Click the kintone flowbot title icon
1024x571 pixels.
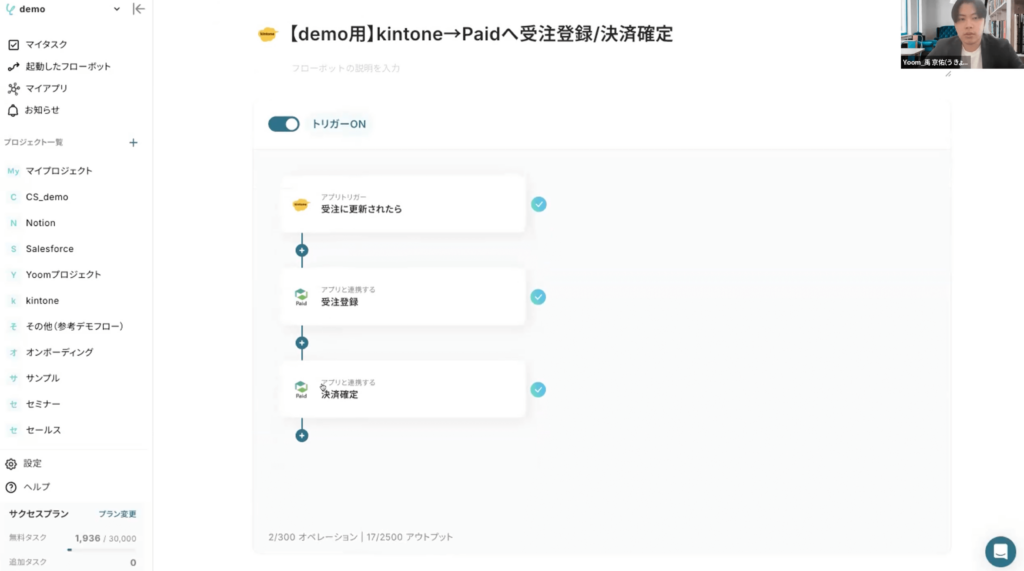click(x=267, y=34)
